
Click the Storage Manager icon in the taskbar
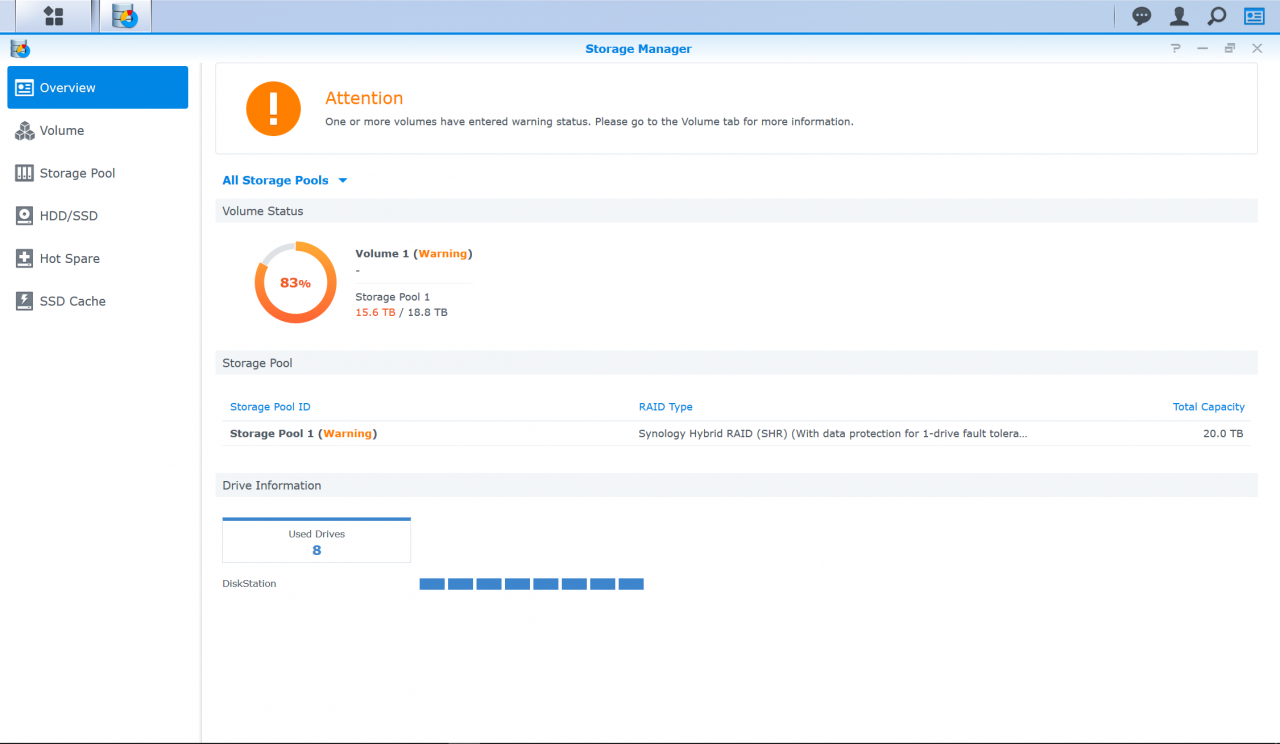[125, 16]
